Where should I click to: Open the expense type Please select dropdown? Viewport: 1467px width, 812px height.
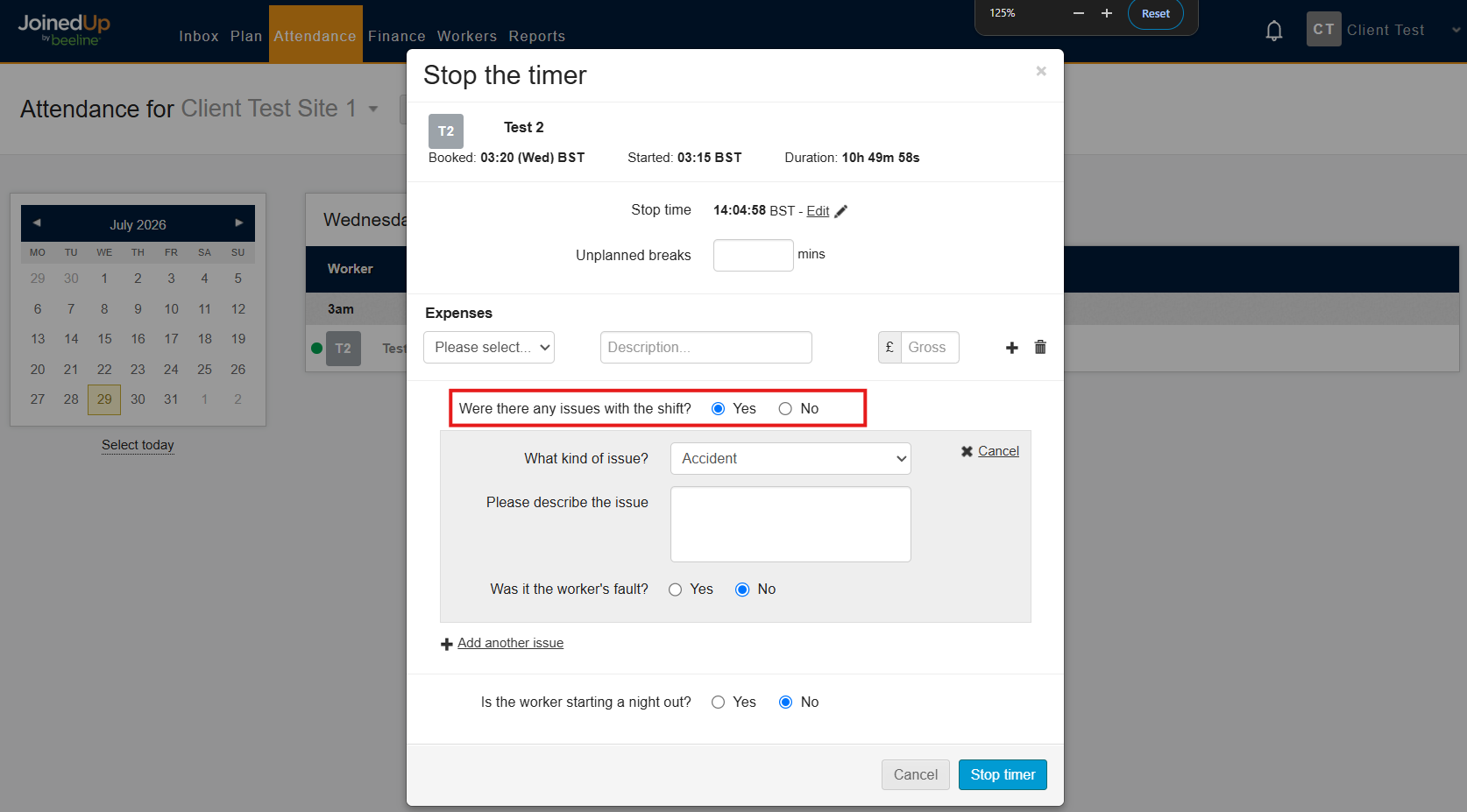(x=489, y=347)
